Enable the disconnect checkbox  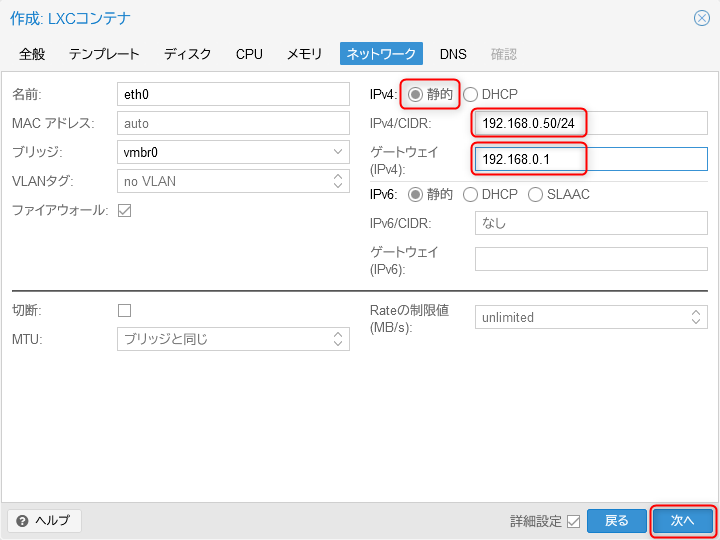[x=125, y=310]
